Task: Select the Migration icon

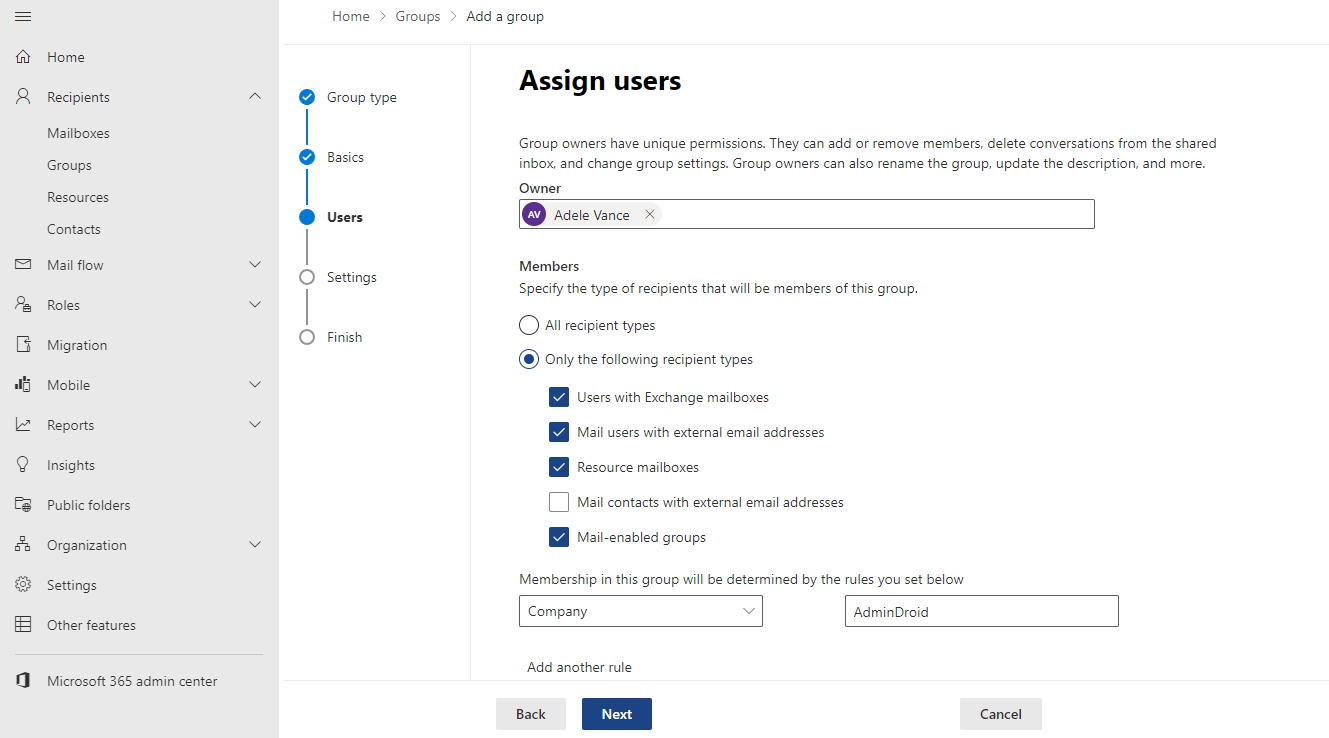Action: pyautogui.click(x=22, y=344)
